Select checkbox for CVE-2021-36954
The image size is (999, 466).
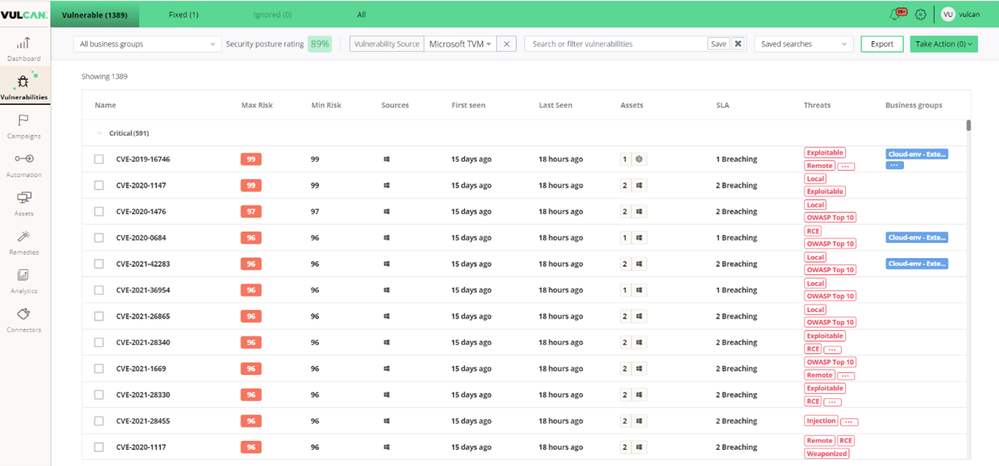click(99, 290)
